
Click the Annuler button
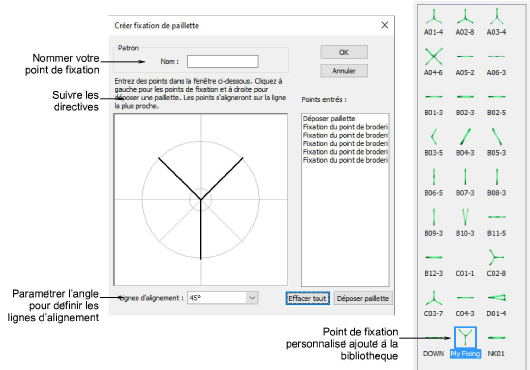point(344,71)
